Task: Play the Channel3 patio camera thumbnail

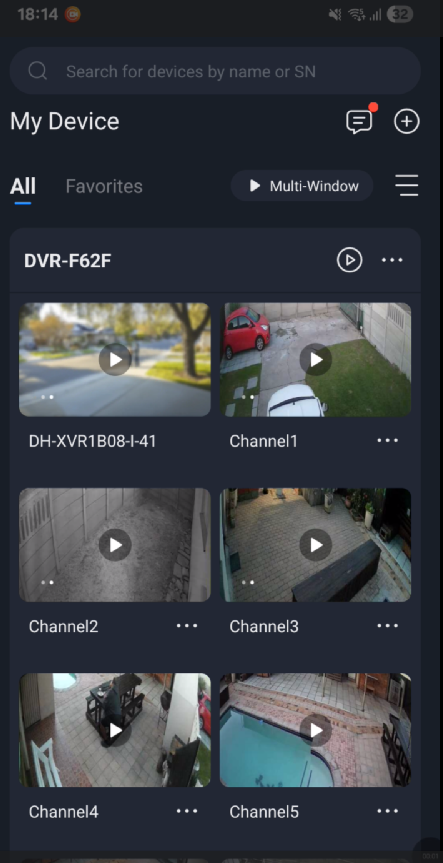Action: (x=315, y=545)
